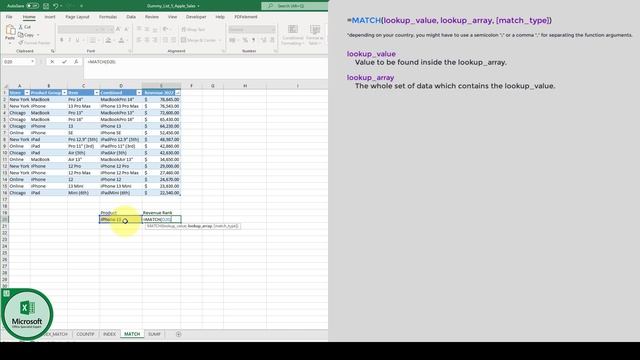Click the Increase Decimal icon
Viewport: 640px width, 360px height.
click(x=263, y=40)
